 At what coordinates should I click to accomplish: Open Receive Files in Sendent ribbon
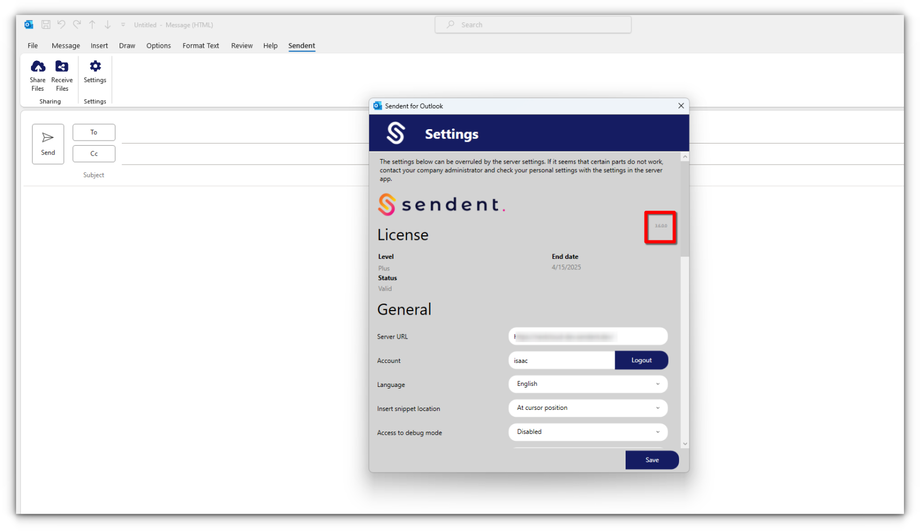point(62,76)
